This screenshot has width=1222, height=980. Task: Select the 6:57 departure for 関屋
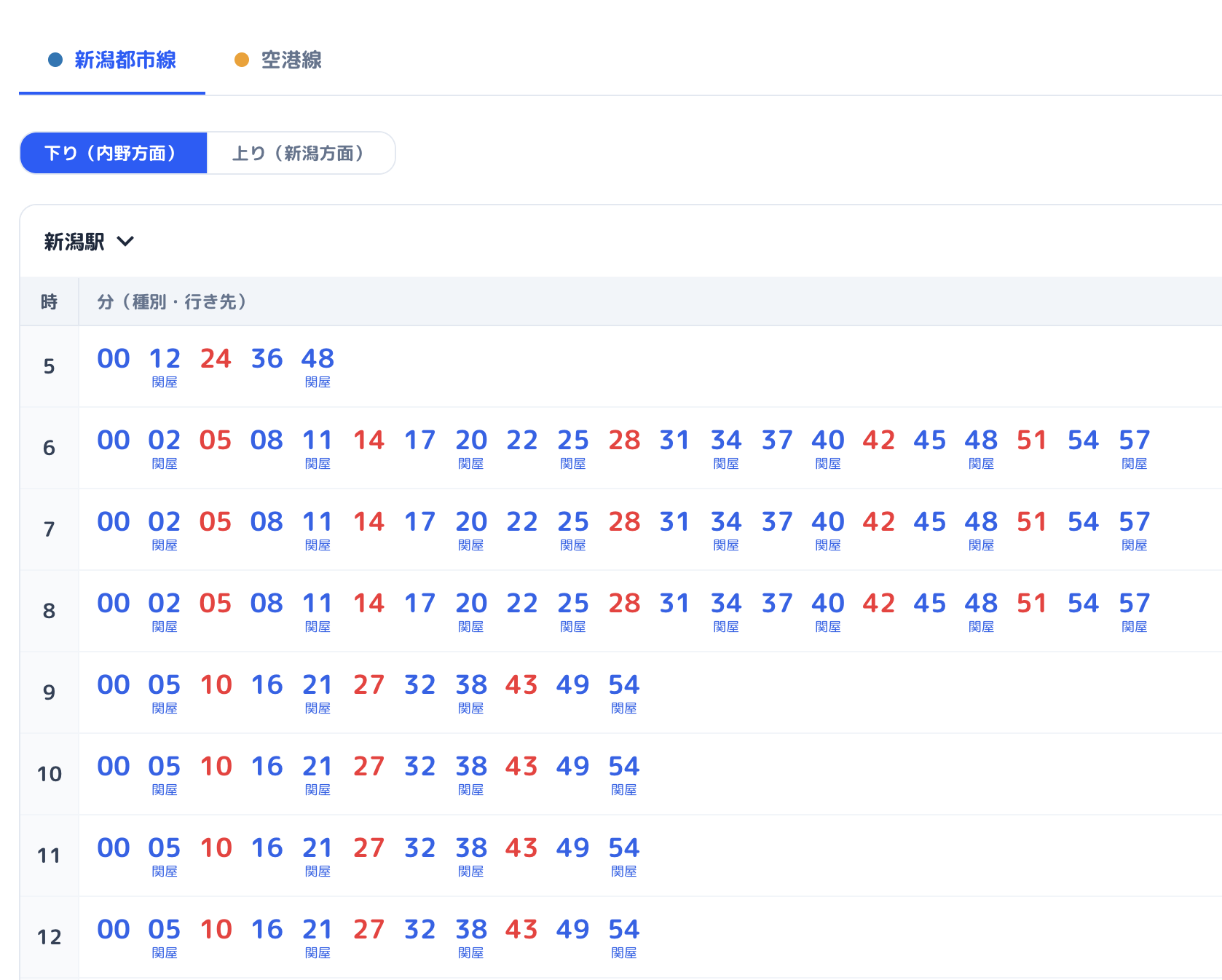pyautogui.click(x=1135, y=448)
